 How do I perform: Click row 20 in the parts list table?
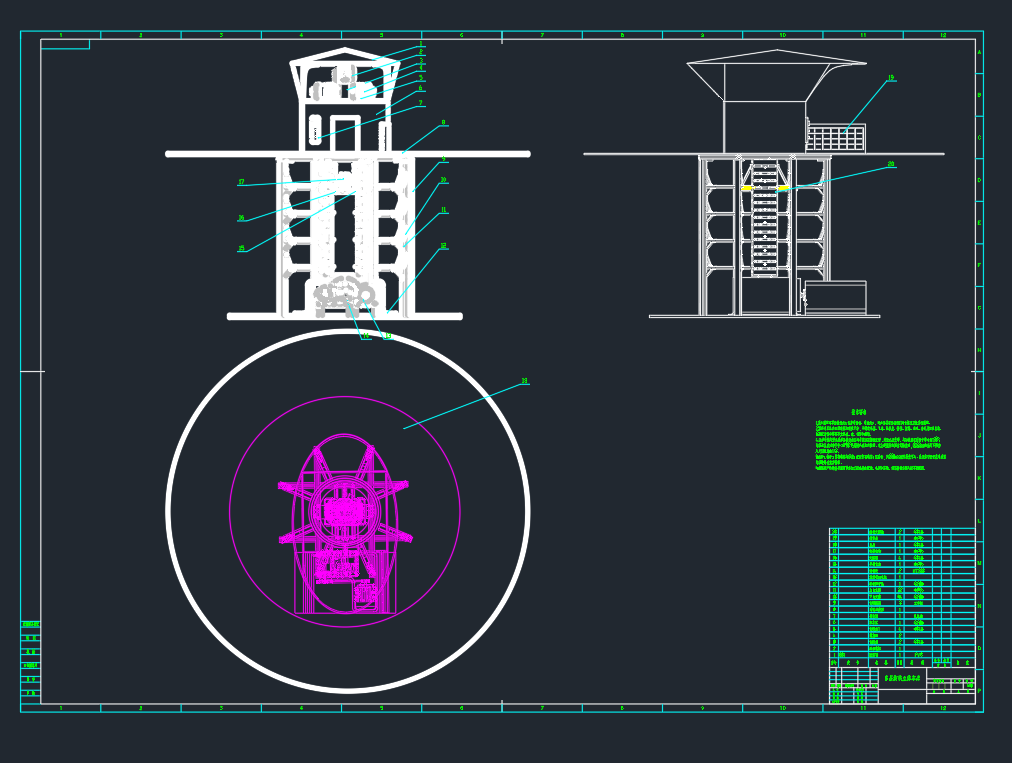tap(902, 531)
